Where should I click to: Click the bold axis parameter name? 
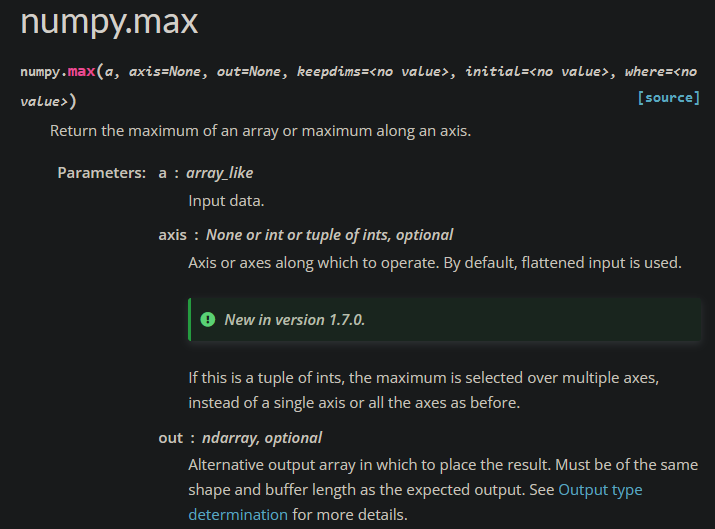coord(172,235)
